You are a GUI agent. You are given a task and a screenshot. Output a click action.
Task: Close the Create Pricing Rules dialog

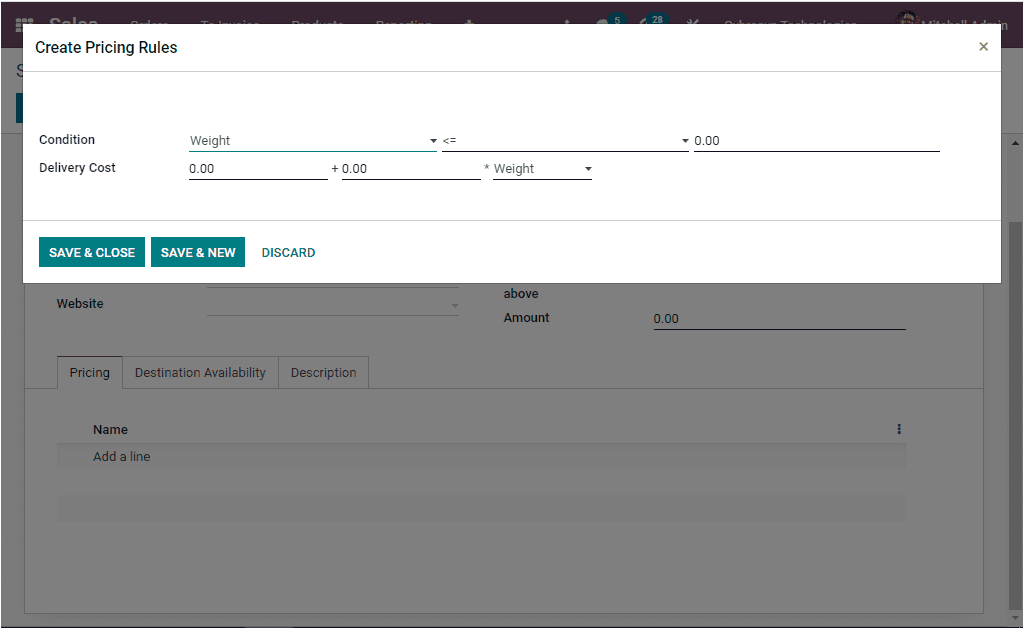[x=983, y=46]
